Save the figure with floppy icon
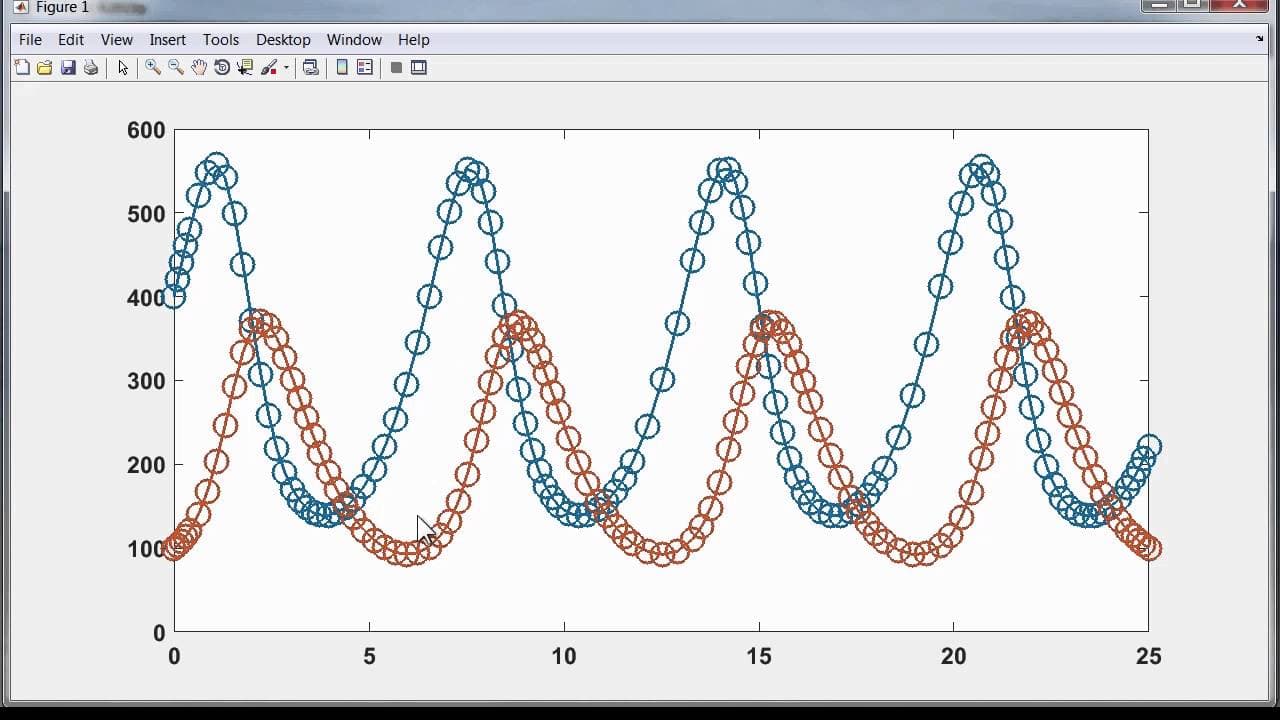The height and width of the screenshot is (720, 1280). coord(68,67)
